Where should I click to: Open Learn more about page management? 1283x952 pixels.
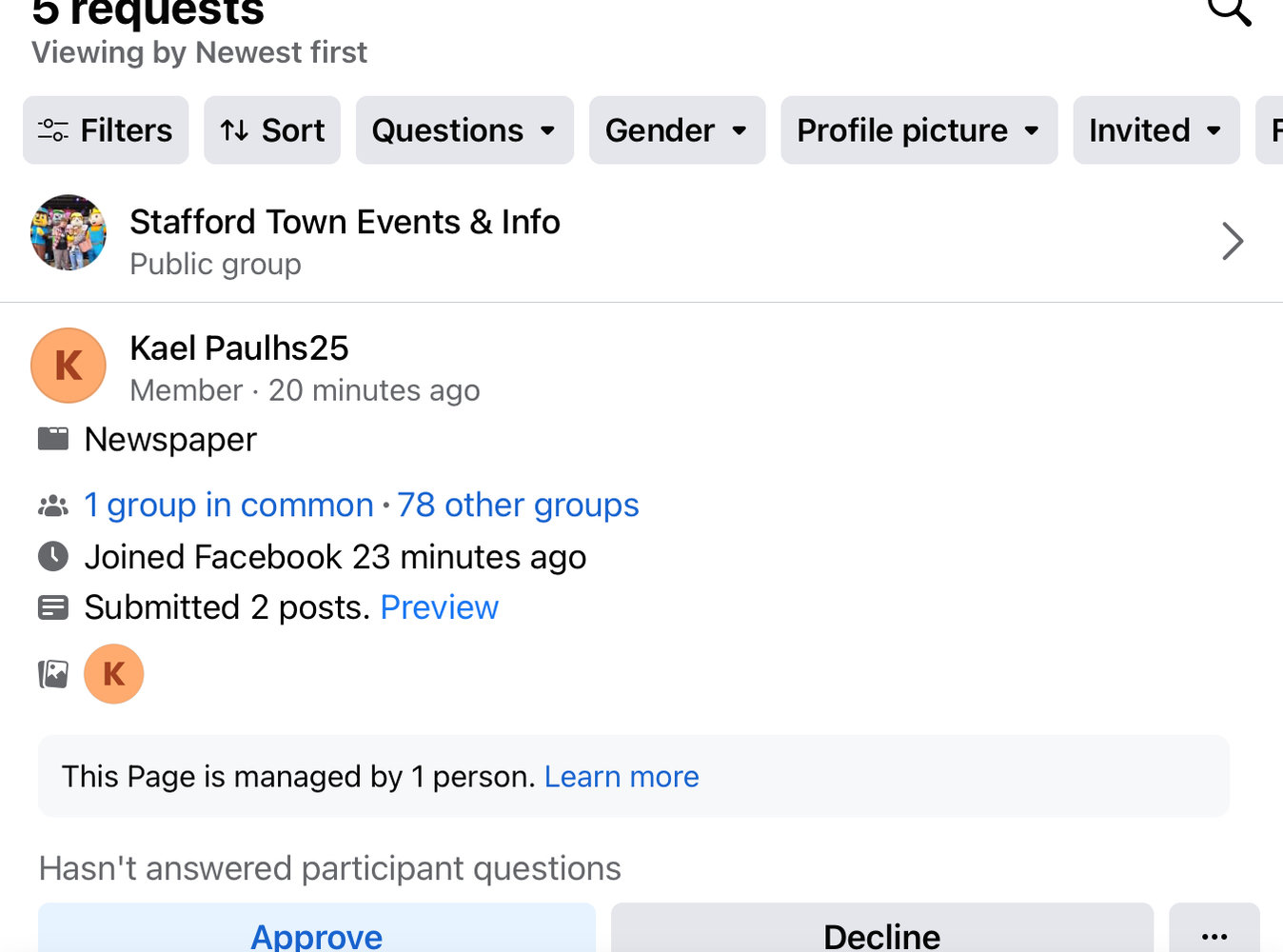pyautogui.click(x=622, y=777)
